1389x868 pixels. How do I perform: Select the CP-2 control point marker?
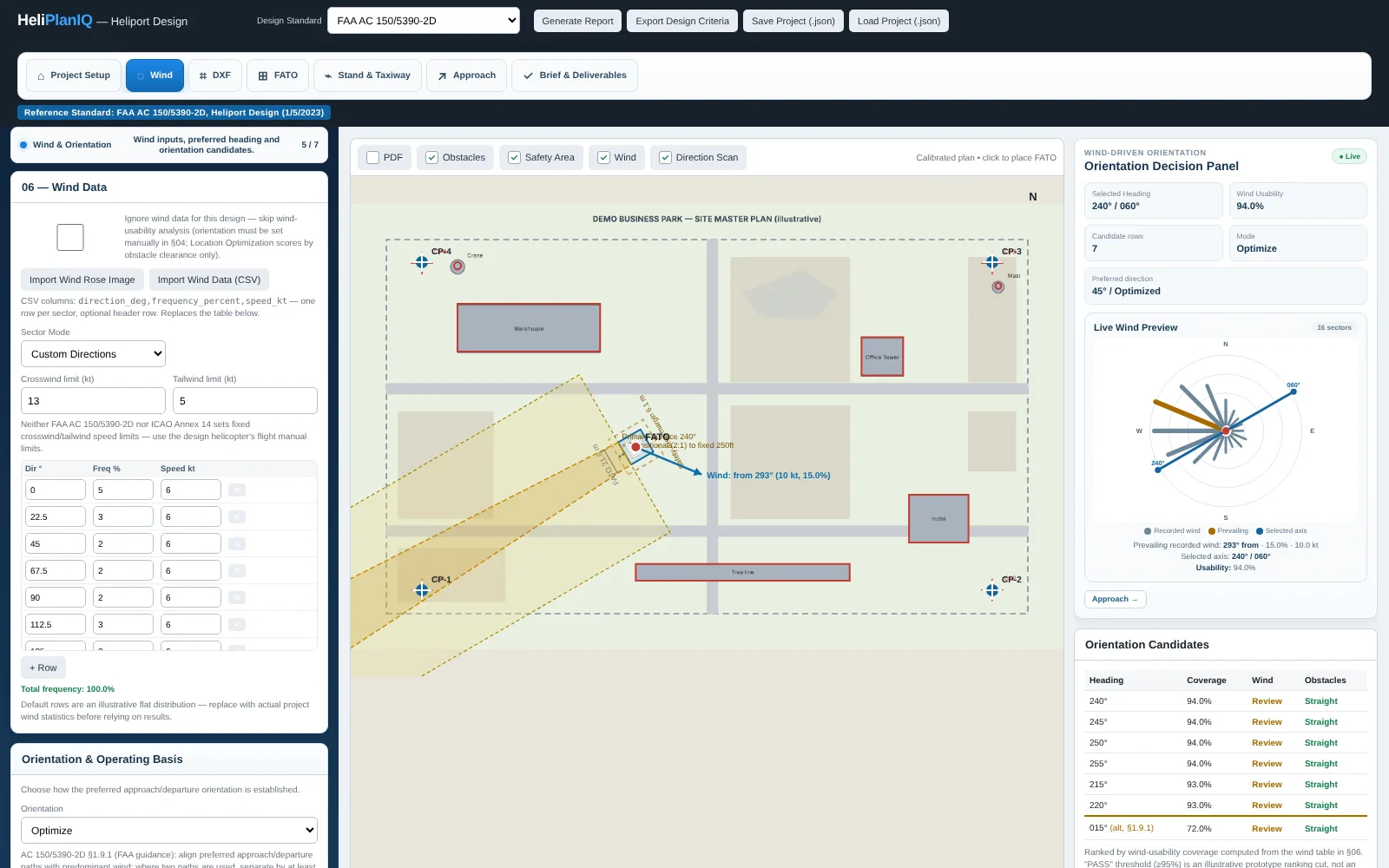(x=992, y=589)
